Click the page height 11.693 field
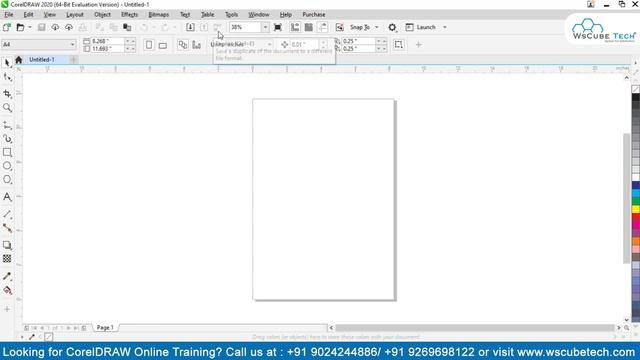Viewport: 640px width, 360px height. (107, 48)
